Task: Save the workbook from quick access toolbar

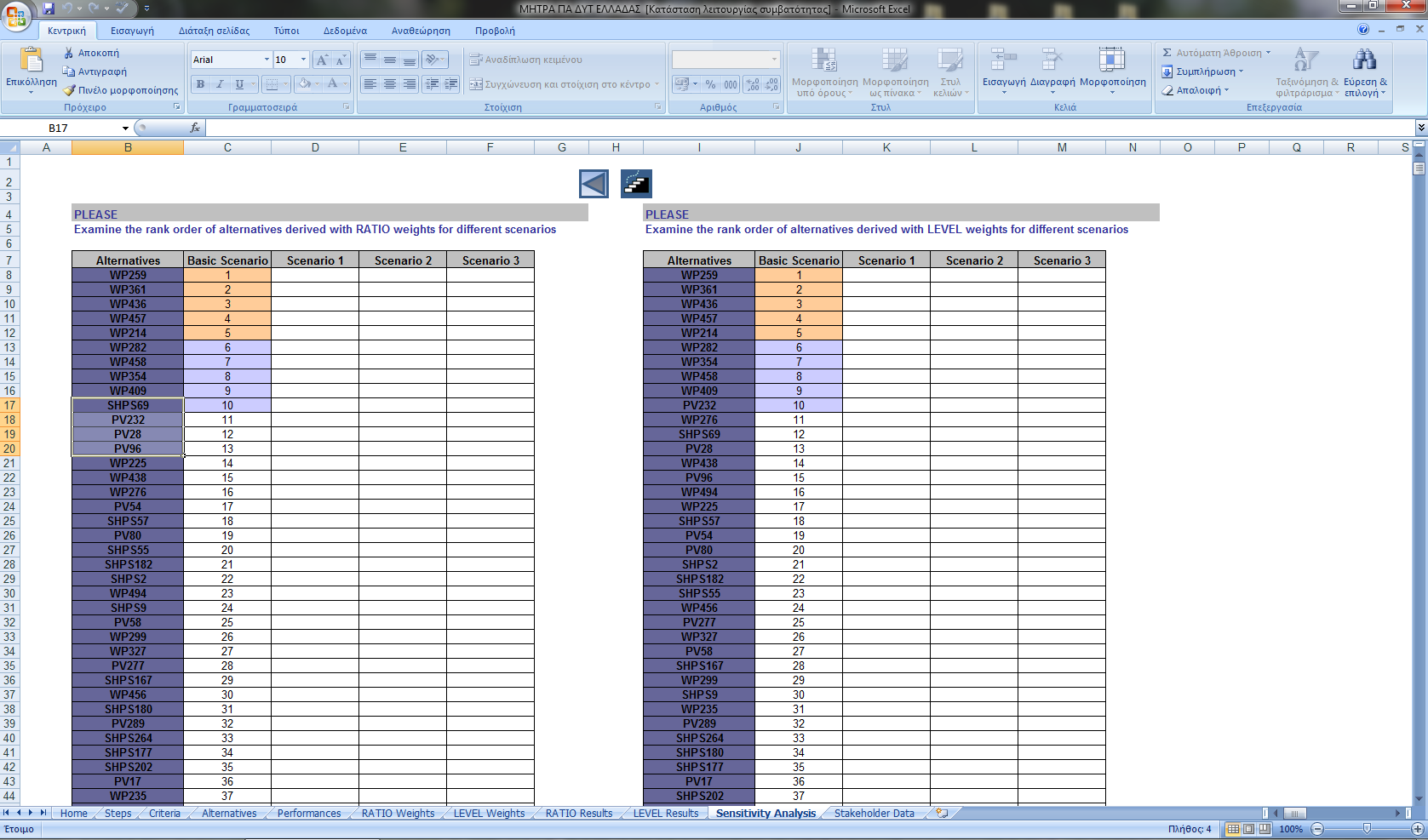Action: click(x=49, y=9)
